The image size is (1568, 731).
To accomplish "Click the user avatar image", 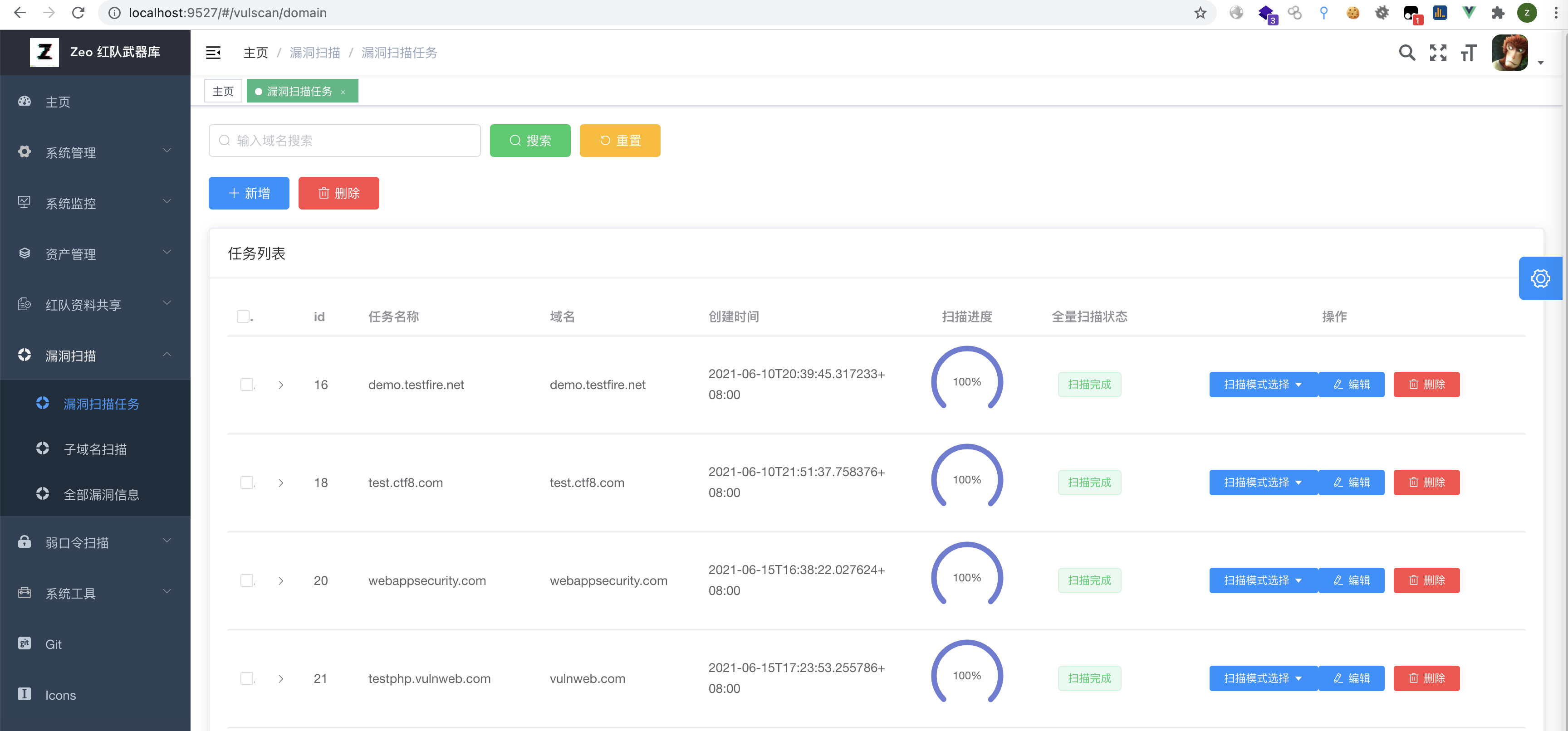I will click(x=1509, y=53).
